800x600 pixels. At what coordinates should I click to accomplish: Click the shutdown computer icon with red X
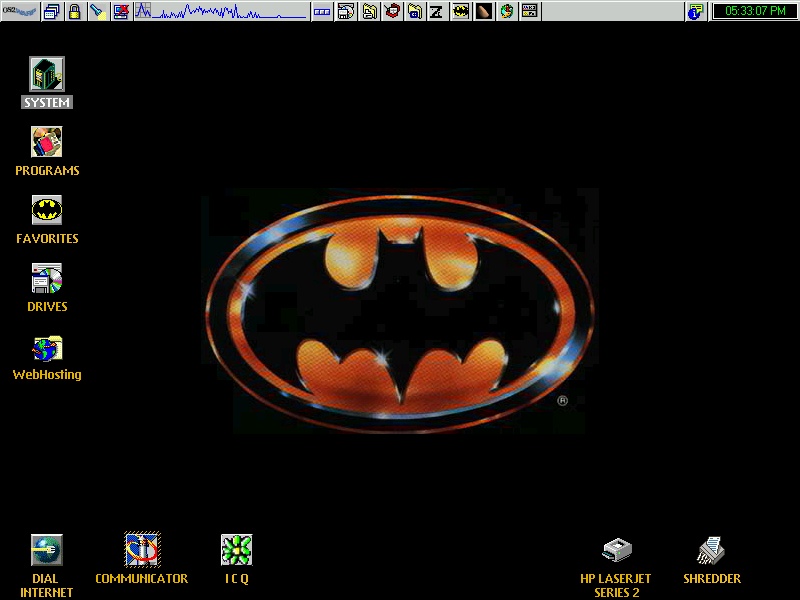click(x=121, y=11)
